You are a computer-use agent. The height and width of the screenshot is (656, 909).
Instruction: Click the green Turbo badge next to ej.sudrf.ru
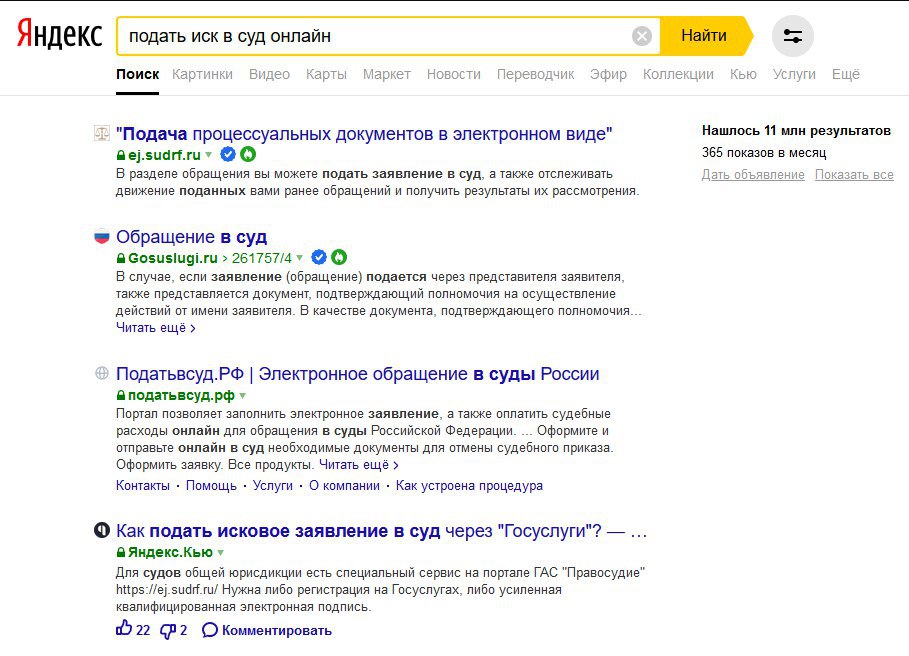[248, 154]
